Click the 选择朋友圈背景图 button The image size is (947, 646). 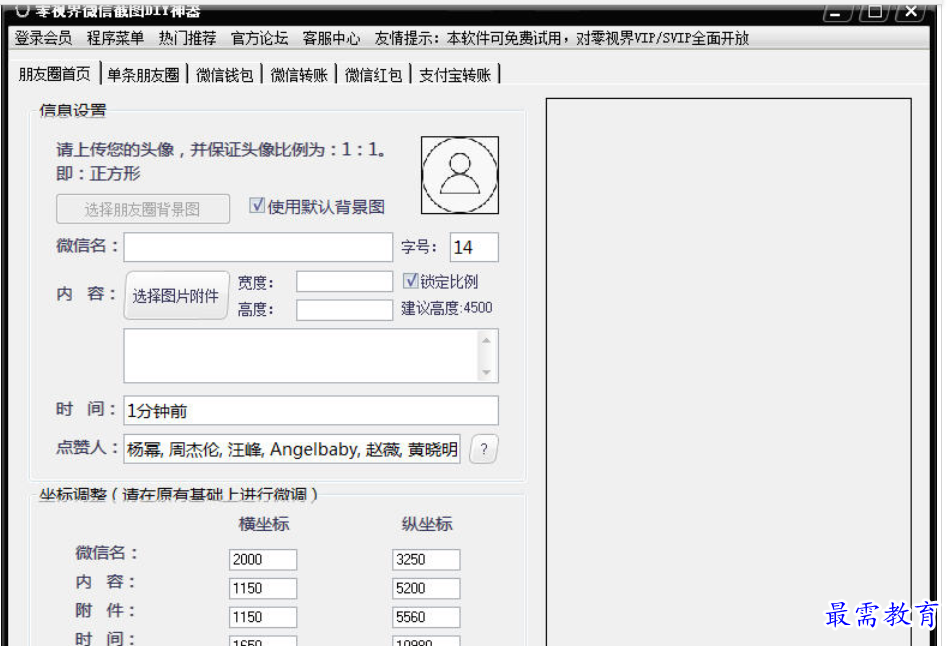[143, 209]
